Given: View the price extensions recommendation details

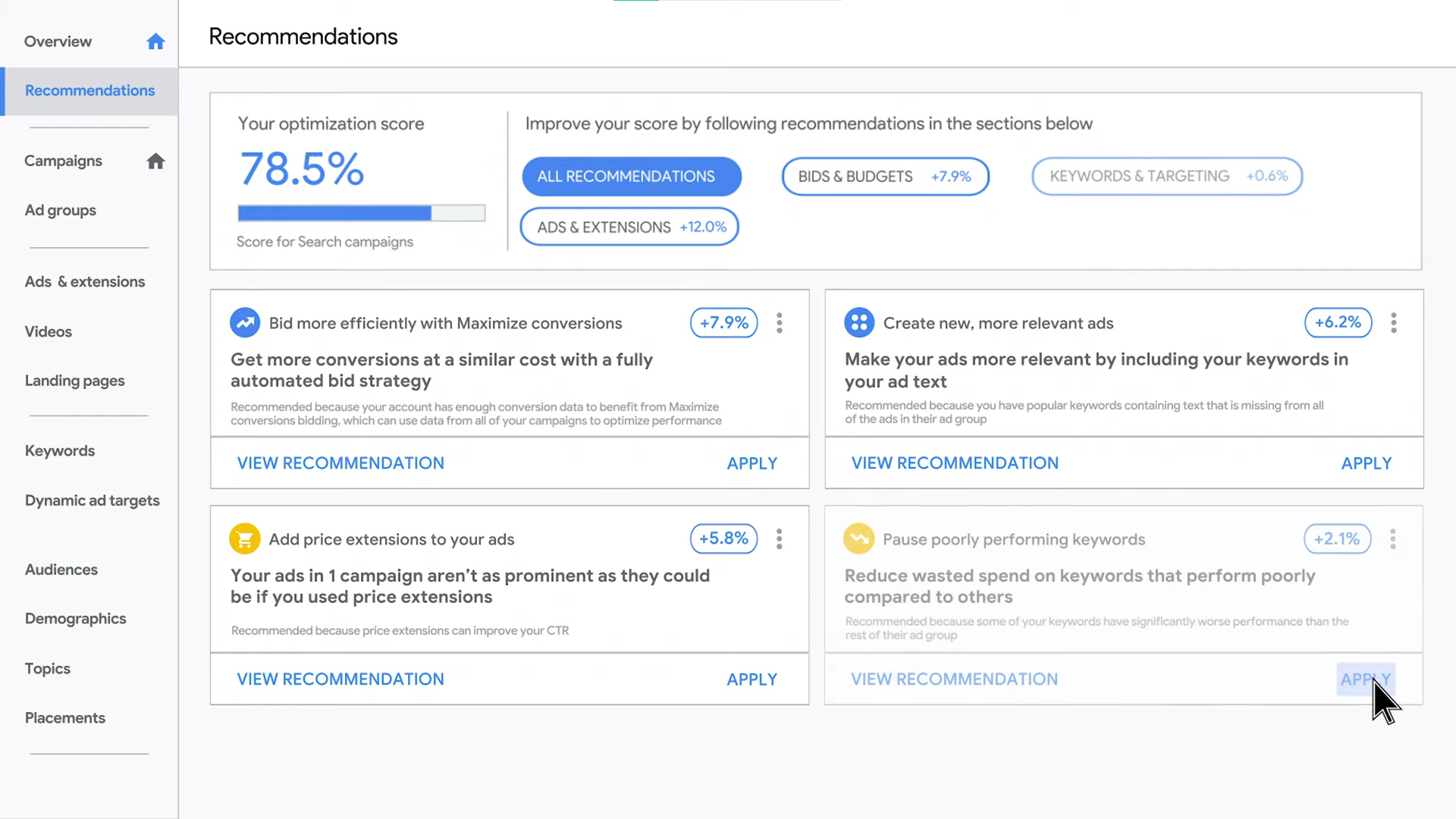Looking at the screenshot, I should (x=340, y=678).
